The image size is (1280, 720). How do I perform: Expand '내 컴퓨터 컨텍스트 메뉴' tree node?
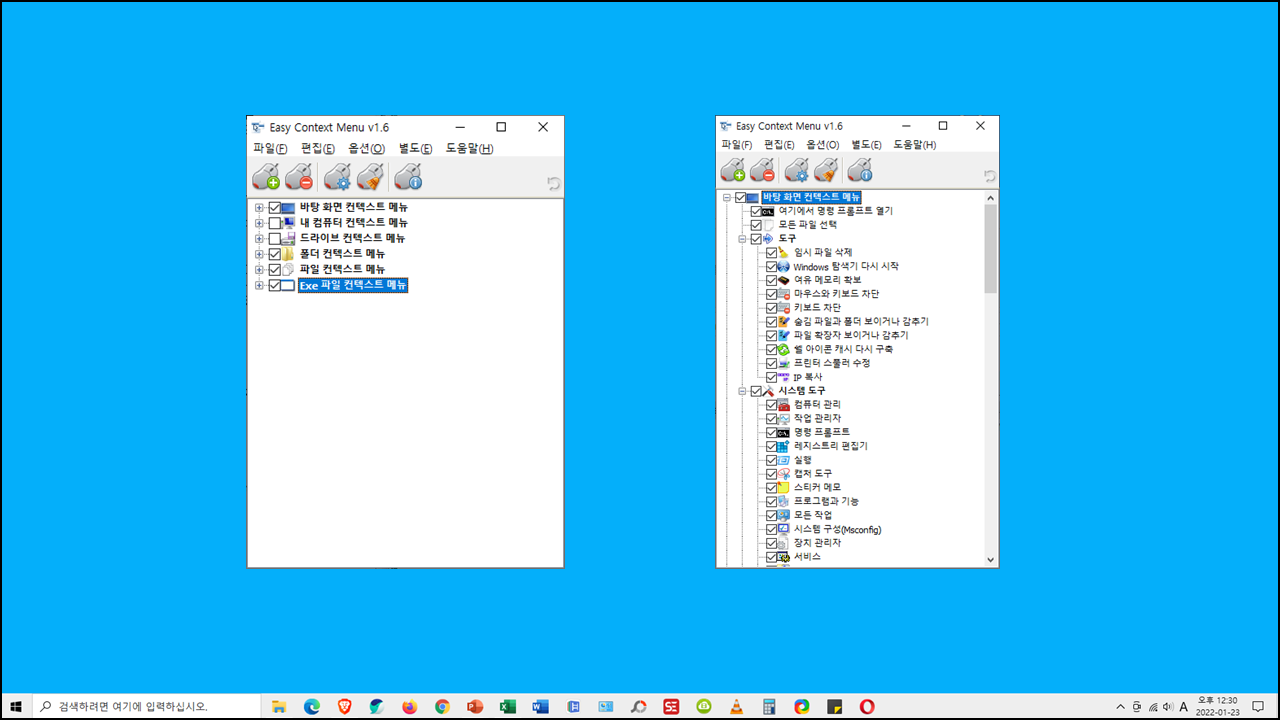[x=259, y=223]
